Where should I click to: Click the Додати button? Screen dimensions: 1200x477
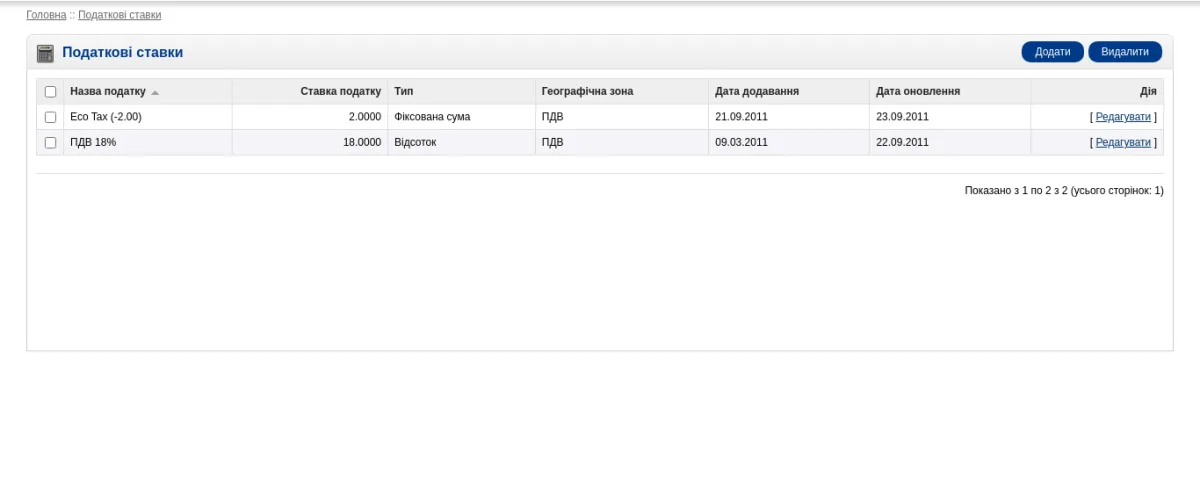[x=1052, y=52]
